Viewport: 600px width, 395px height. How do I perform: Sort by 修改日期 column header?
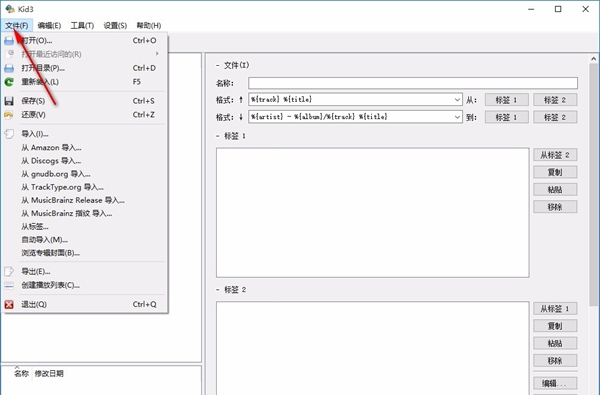coord(49,374)
